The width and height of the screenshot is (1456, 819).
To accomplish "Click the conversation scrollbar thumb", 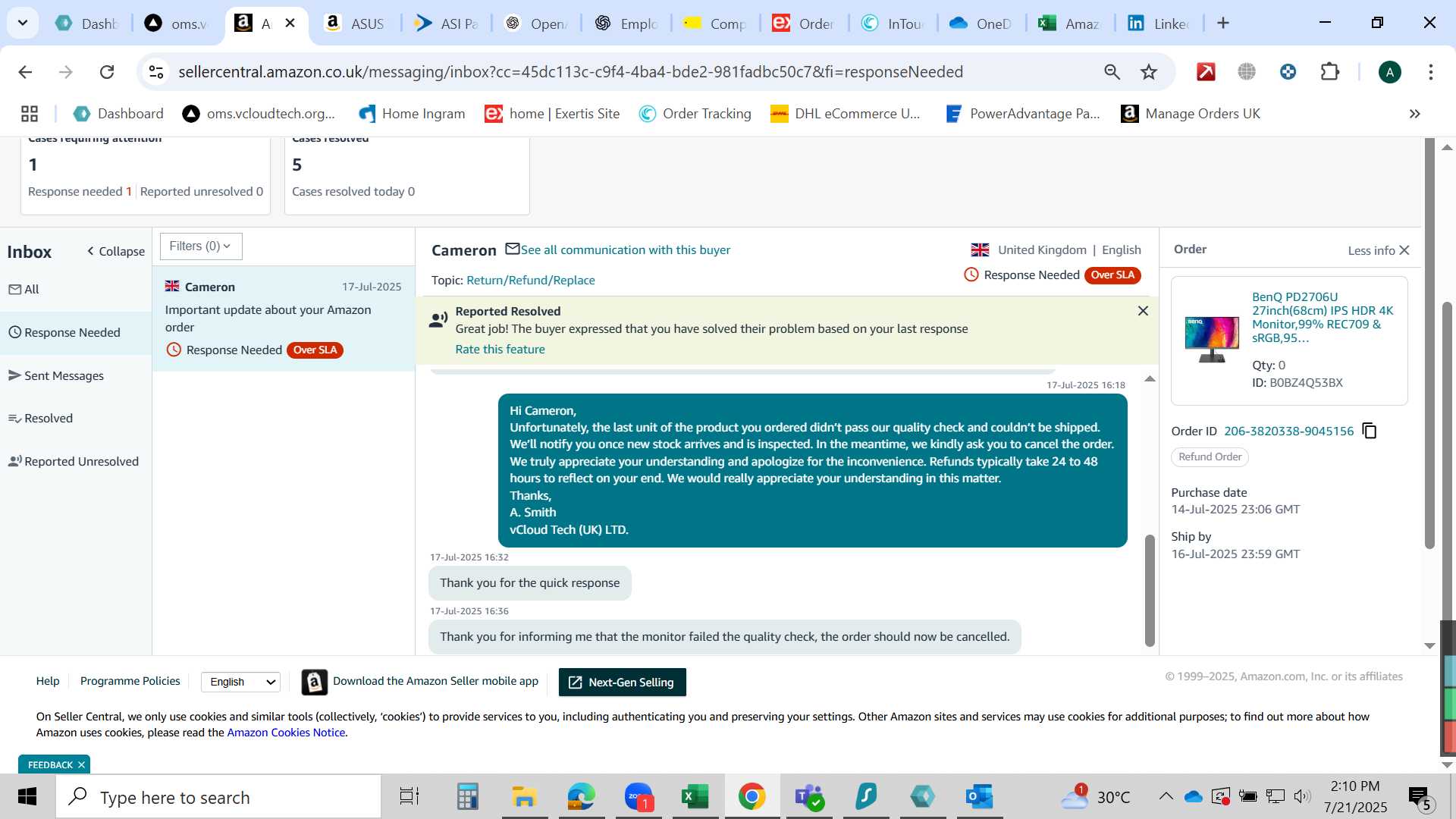I will point(1150,590).
